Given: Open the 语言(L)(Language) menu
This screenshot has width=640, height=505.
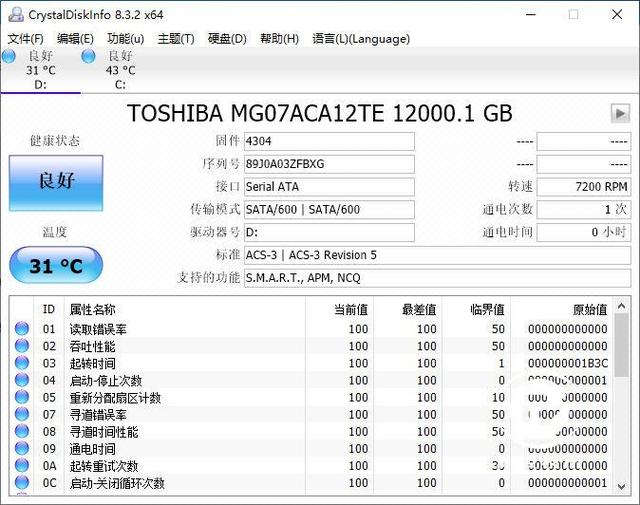Looking at the screenshot, I should pyautogui.click(x=361, y=39).
